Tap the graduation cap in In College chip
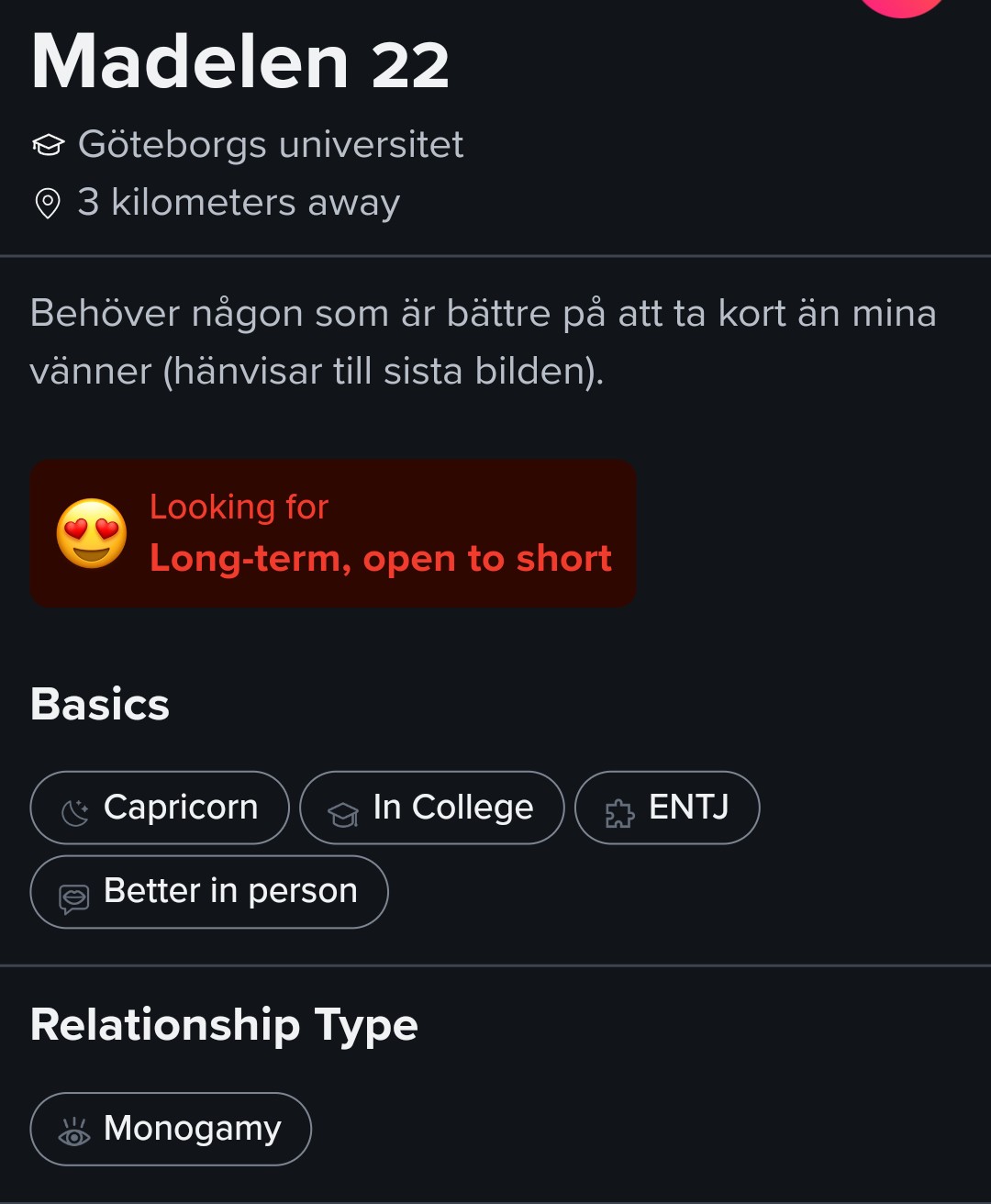The width and height of the screenshot is (991, 1204). [x=343, y=813]
